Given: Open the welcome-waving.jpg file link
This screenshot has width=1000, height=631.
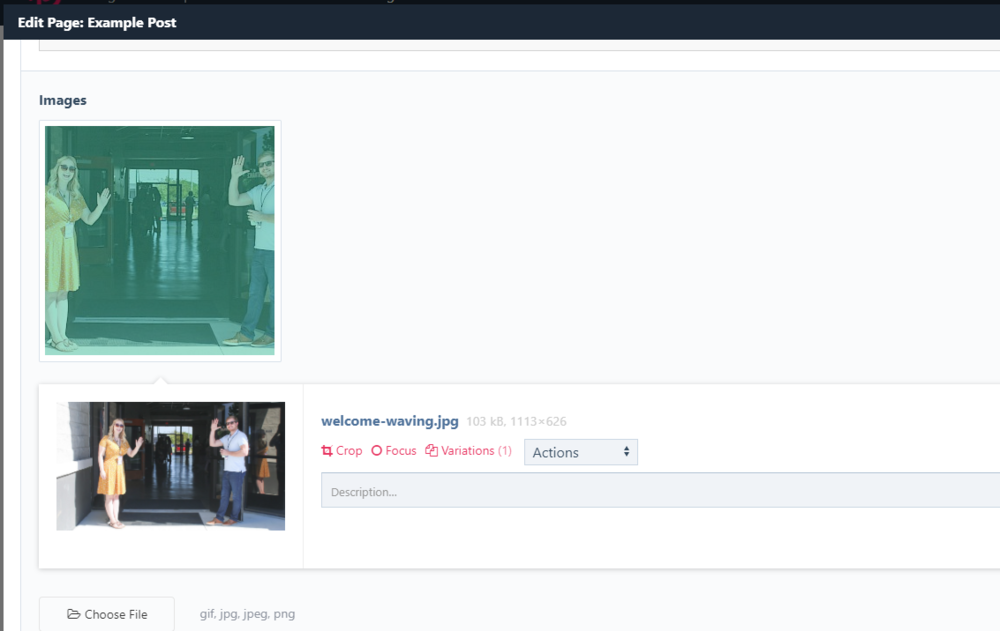Looking at the screenshot, I should tap(388, 421).
